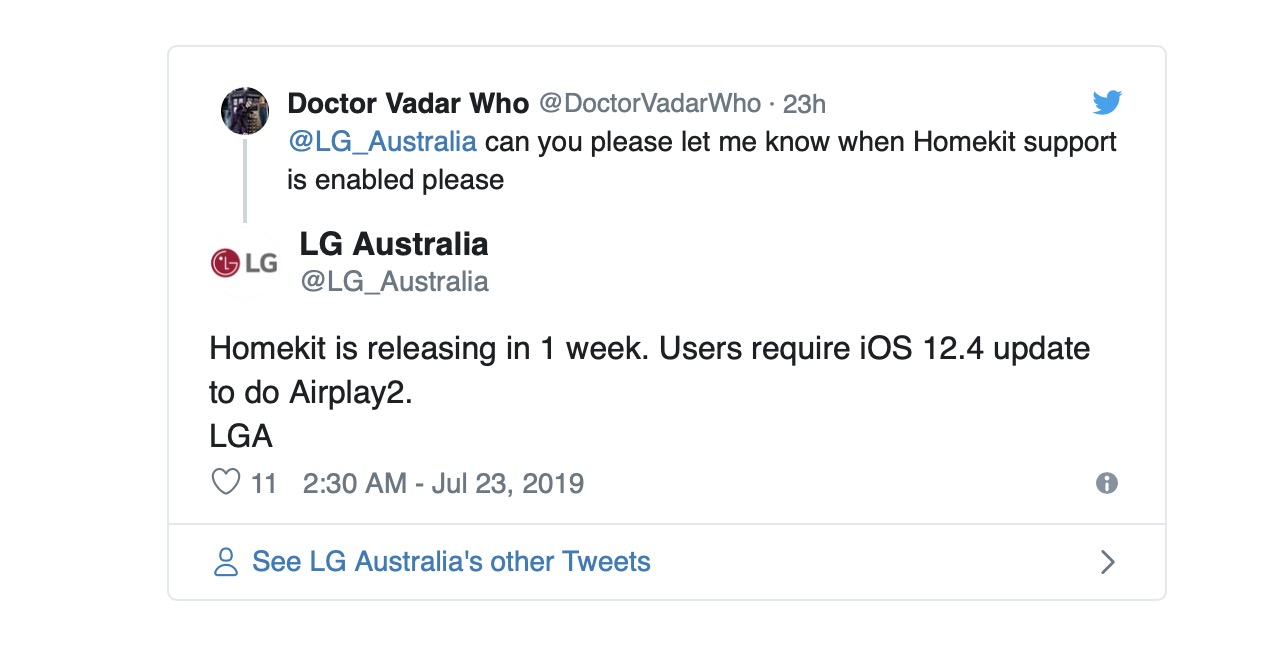Expand the right chevron arrow

coord(1107,562)
